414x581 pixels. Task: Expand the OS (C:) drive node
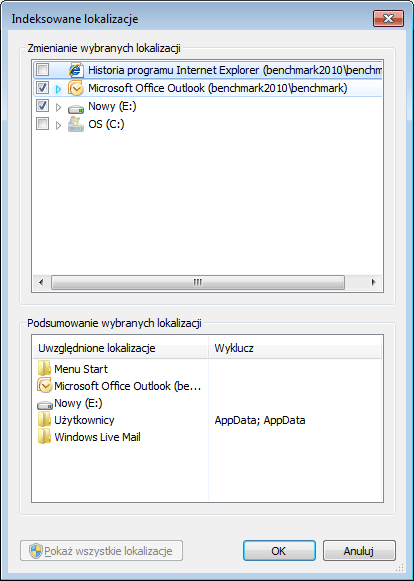pyautogui.click(x=58, y=126)
